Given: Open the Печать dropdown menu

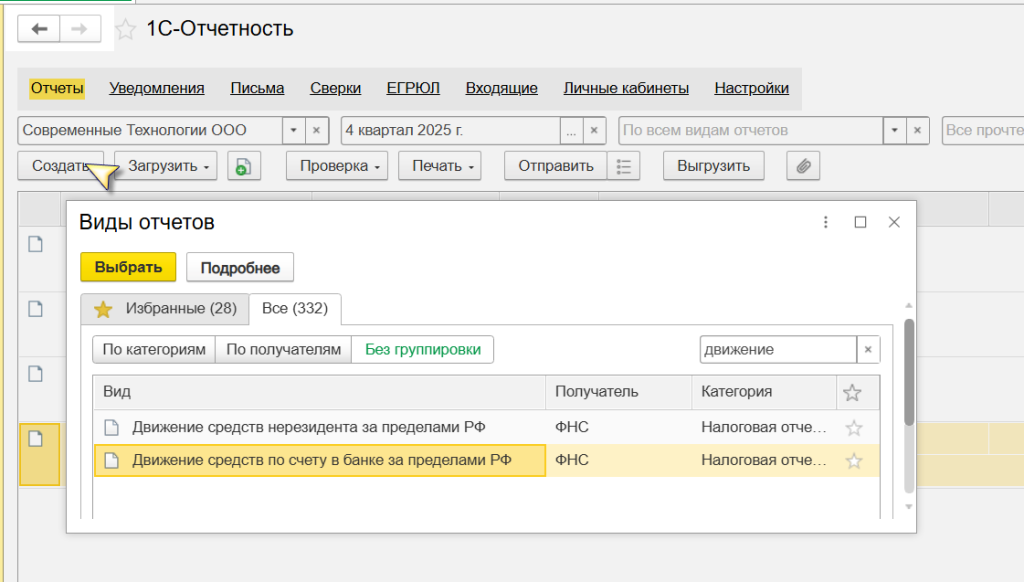Looking at the screenshot, I should (x=440, y=166).
